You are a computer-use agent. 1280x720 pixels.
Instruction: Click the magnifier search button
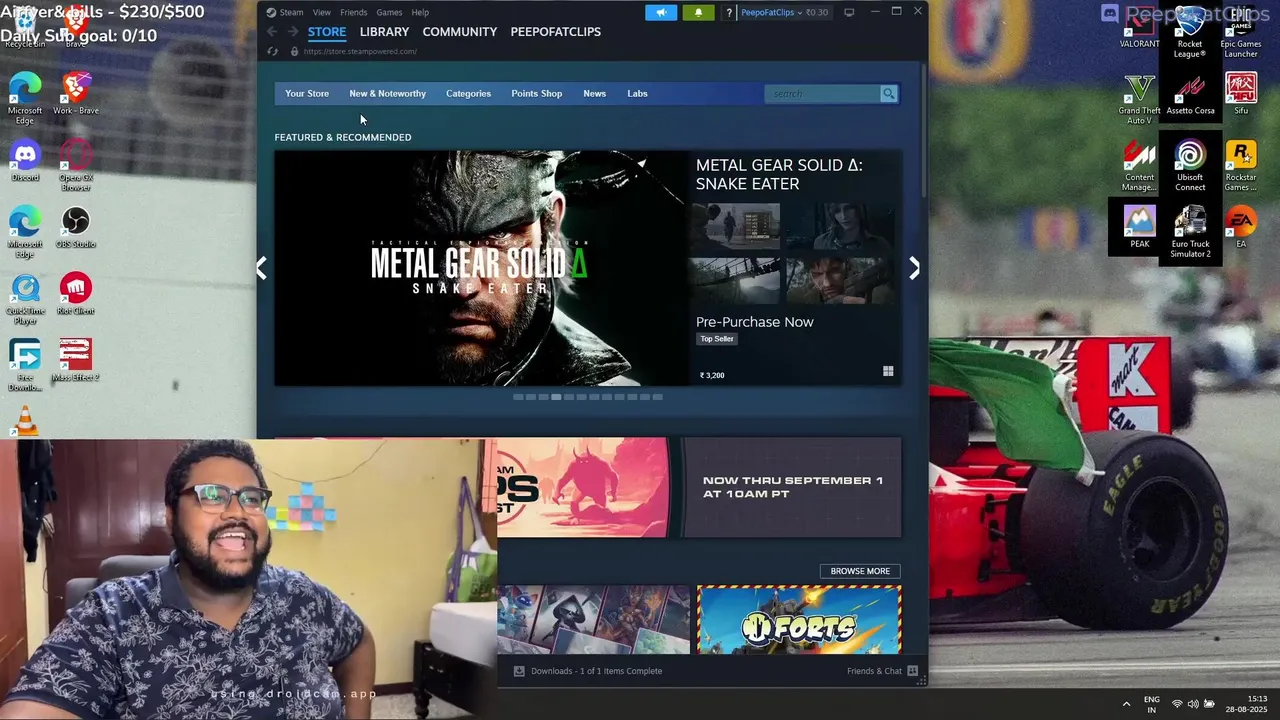(x=888, y=94)
